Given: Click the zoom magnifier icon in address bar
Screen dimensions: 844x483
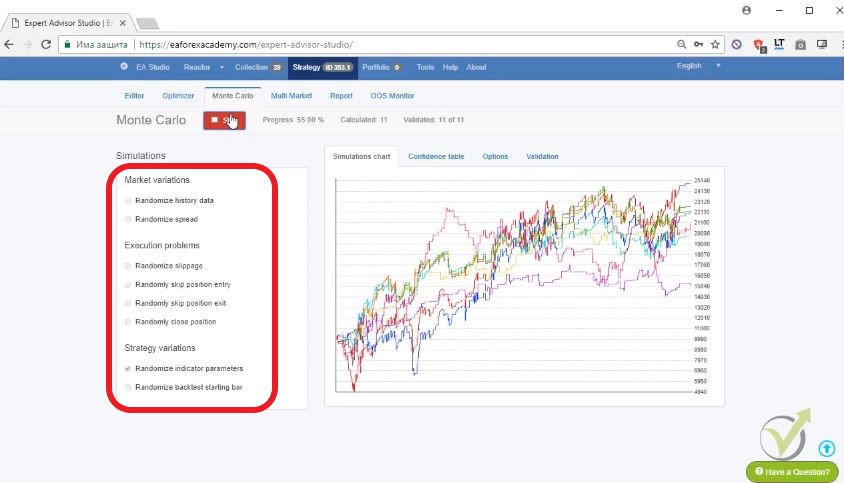Looking at the screenshot, I should (x=681, y=44).
